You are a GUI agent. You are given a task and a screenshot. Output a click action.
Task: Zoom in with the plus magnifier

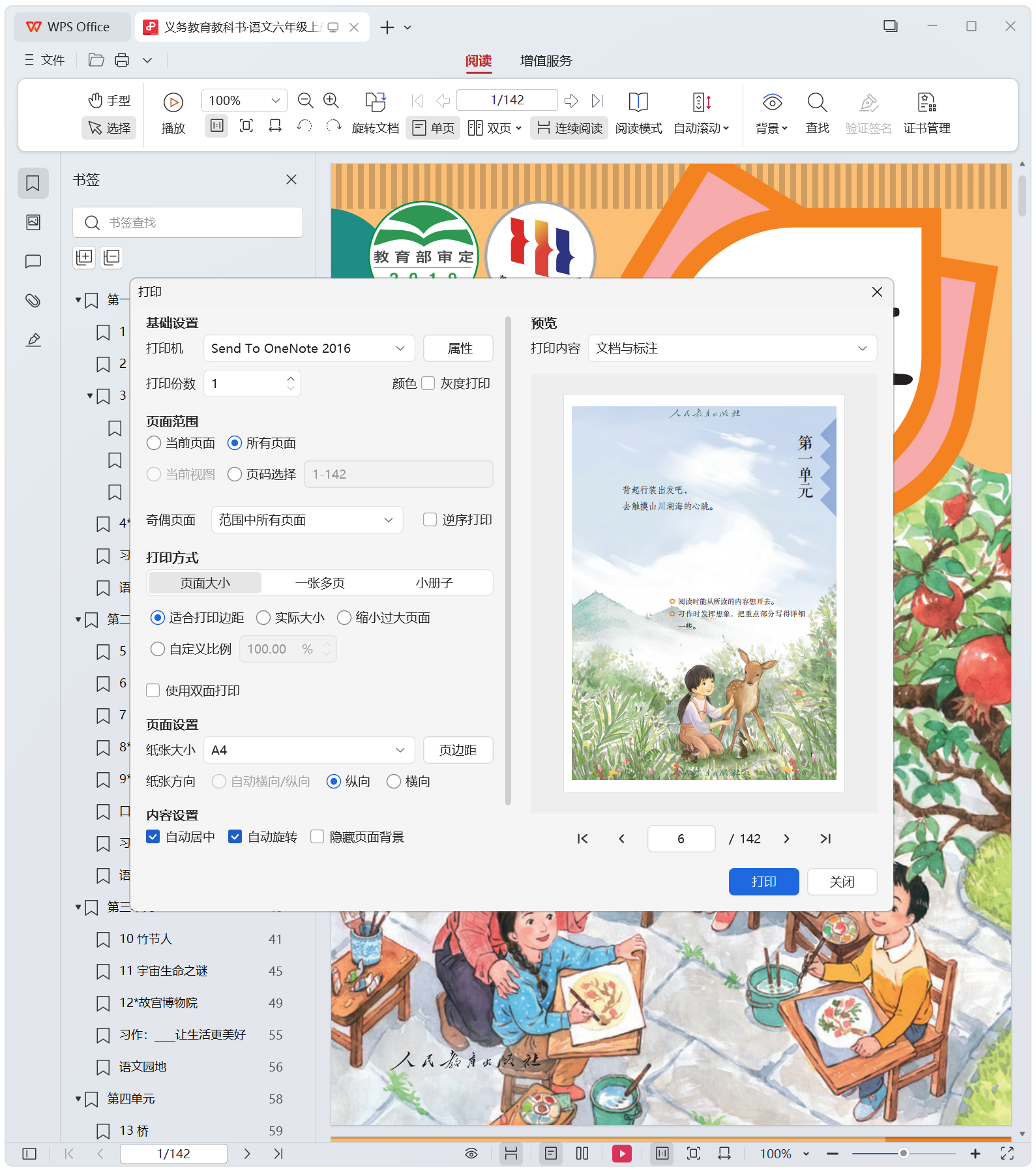[x=331, y=100]
